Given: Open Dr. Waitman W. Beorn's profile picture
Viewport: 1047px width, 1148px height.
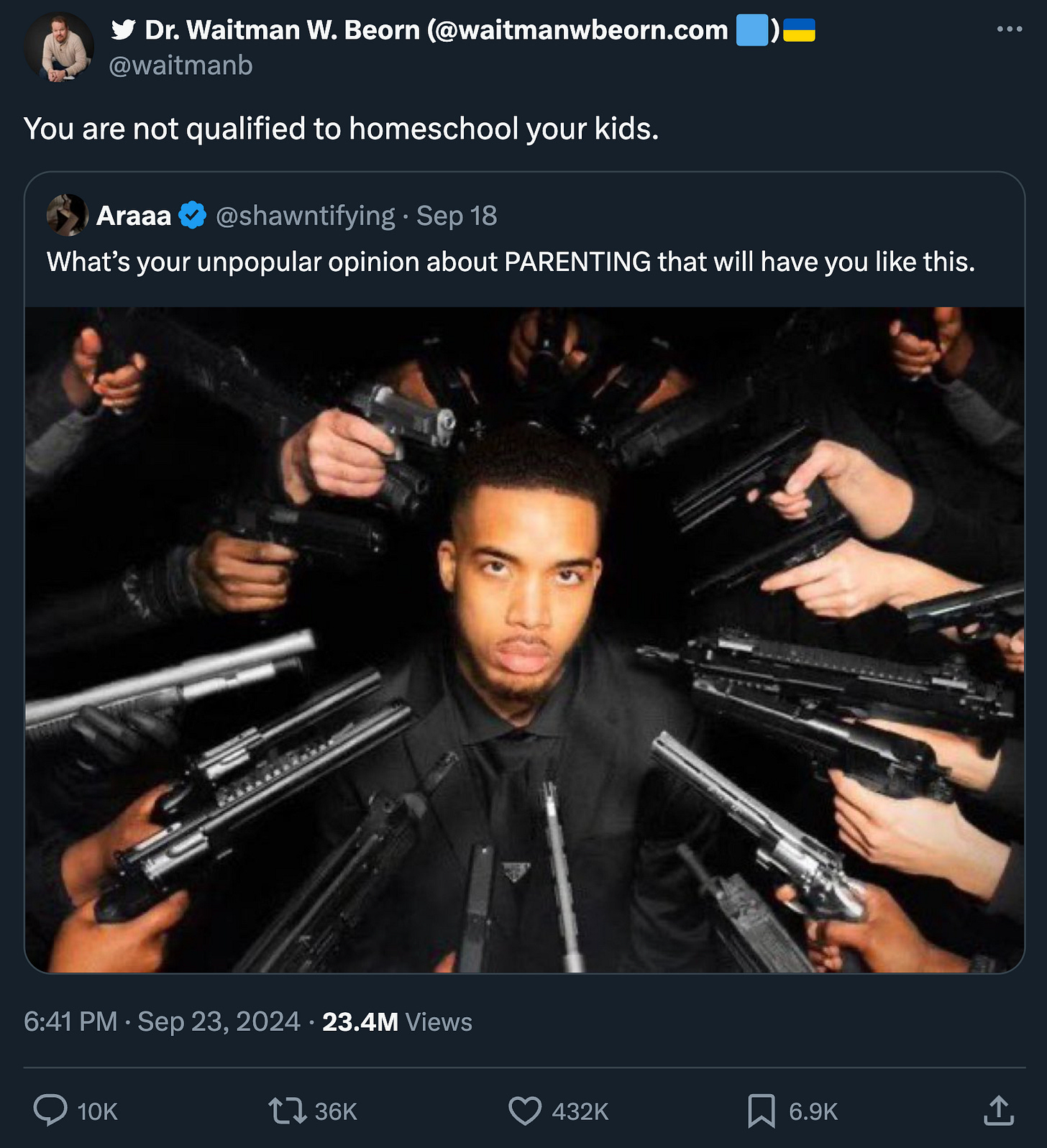Looking at the screenshot, I should tap(59, 47).
